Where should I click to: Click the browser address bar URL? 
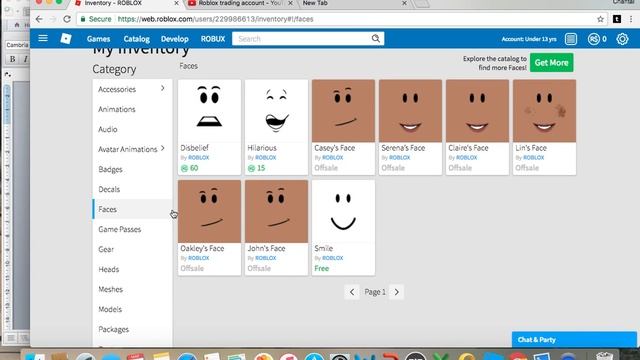pyautogui.click(x=216, y=19)
